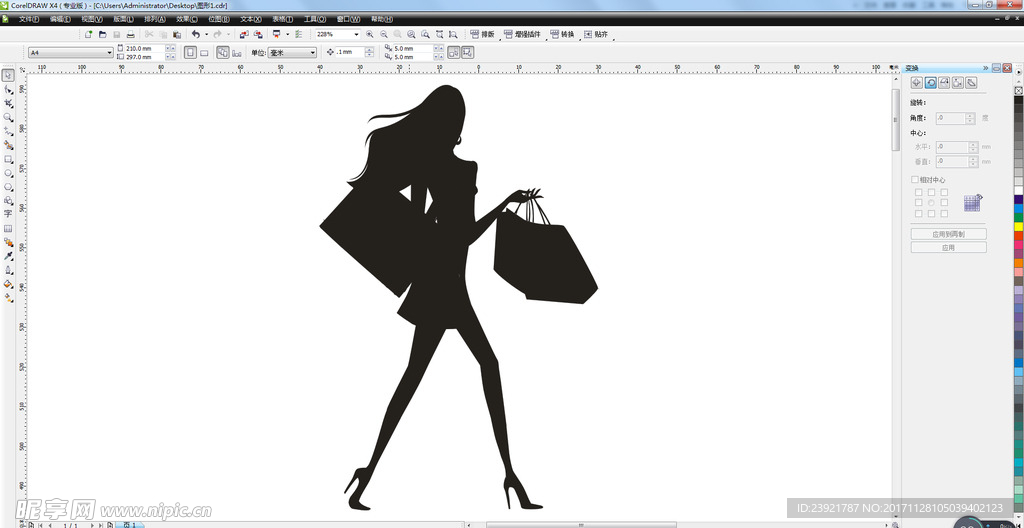Screen dimensions: 1024x528
Task: Expand the application launcher dropdown arrow
Action: click(x=287, y=34)
